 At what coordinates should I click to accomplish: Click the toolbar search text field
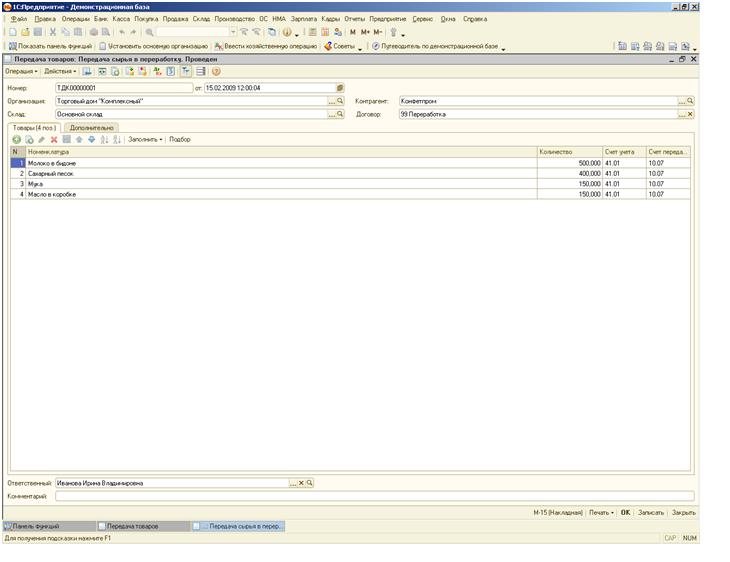pyautogui.click(x=193, y=32)
